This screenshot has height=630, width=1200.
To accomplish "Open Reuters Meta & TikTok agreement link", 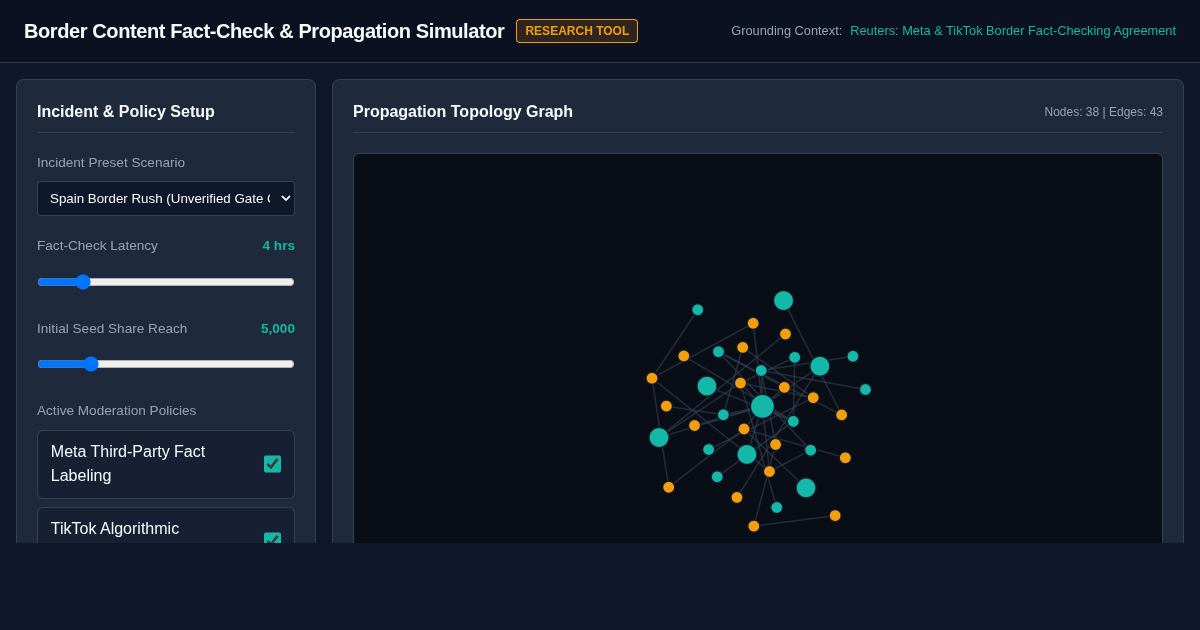I will (x=1013, y=31).
